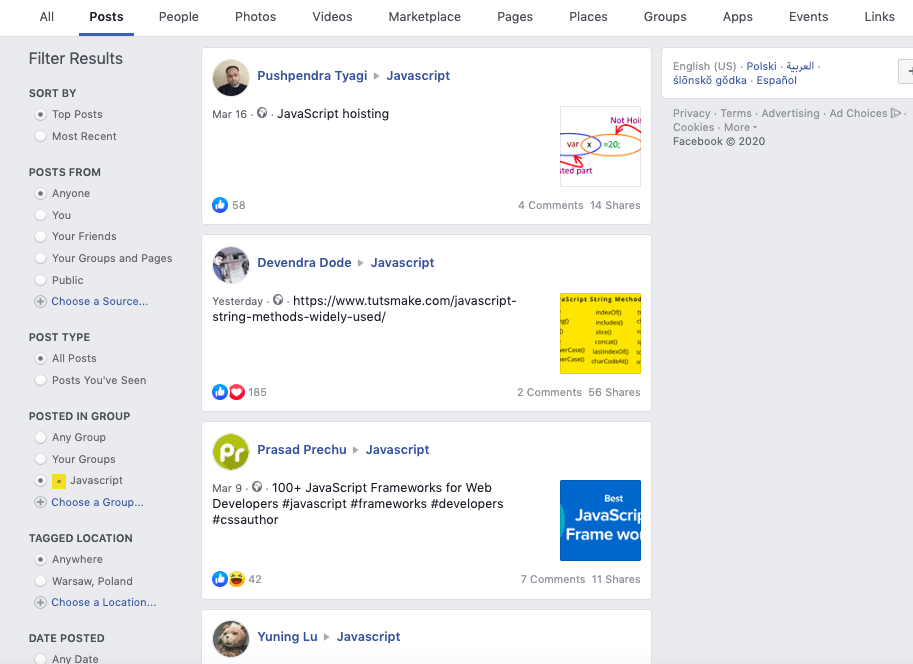This screenshot has width=913, height=664.
Task: Open Pushpendra Tyagi's profile picture
Action: coord(231,77)
